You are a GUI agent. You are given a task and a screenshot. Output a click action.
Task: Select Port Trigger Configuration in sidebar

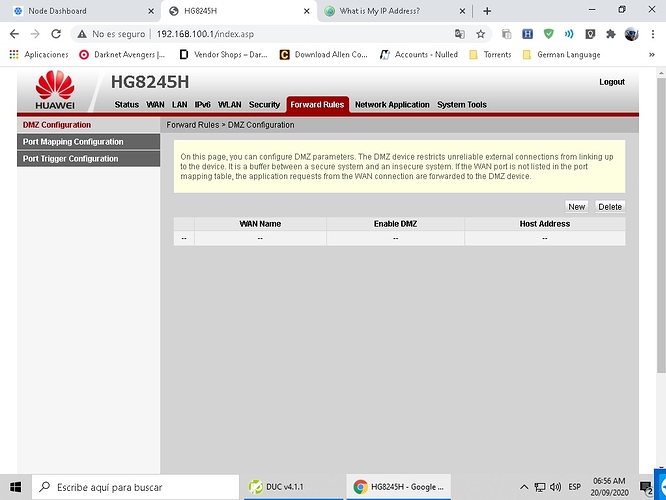(x=70, y=159)
